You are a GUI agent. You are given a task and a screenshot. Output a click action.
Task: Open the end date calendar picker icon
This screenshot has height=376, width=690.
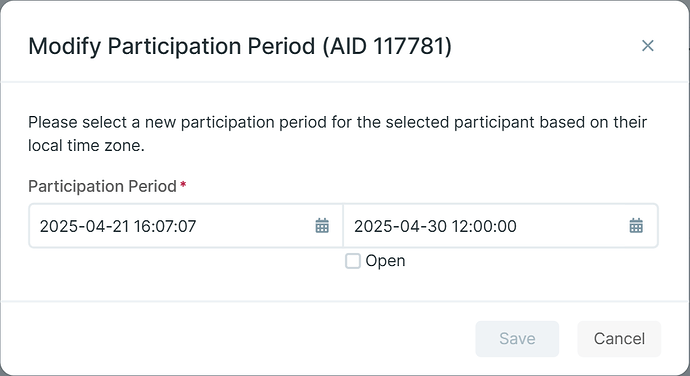(x=636, y=225)
